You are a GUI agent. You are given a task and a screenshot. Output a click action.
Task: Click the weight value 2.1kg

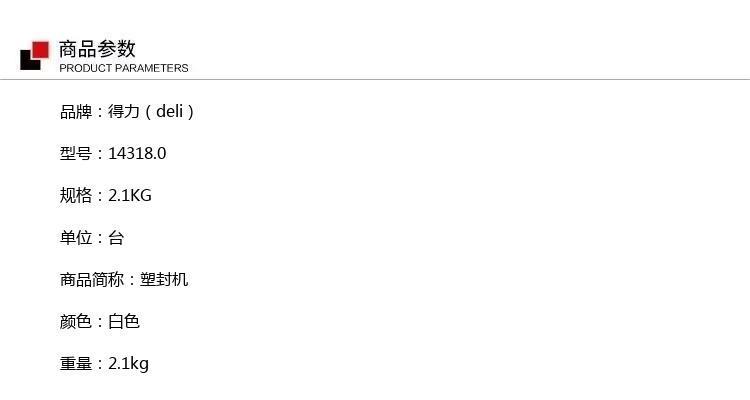(x=129, y=364)
